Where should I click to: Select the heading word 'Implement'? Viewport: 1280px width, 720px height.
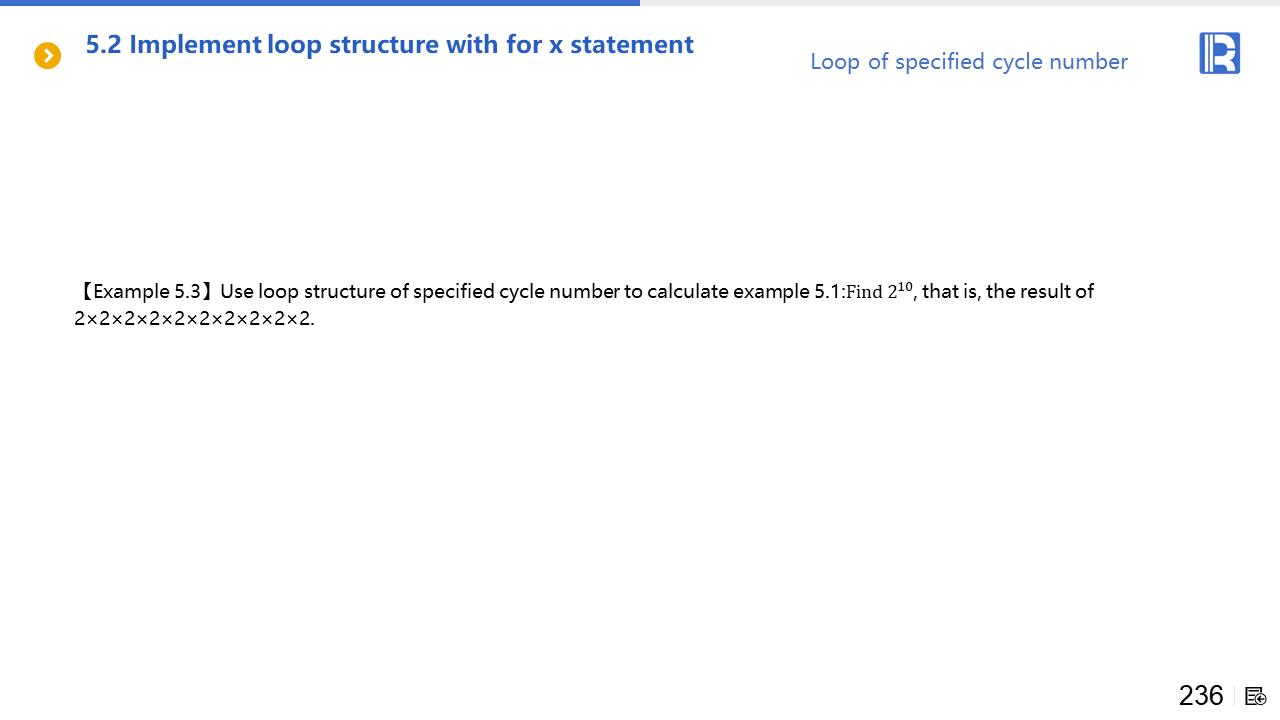click(x=195, y=45)
